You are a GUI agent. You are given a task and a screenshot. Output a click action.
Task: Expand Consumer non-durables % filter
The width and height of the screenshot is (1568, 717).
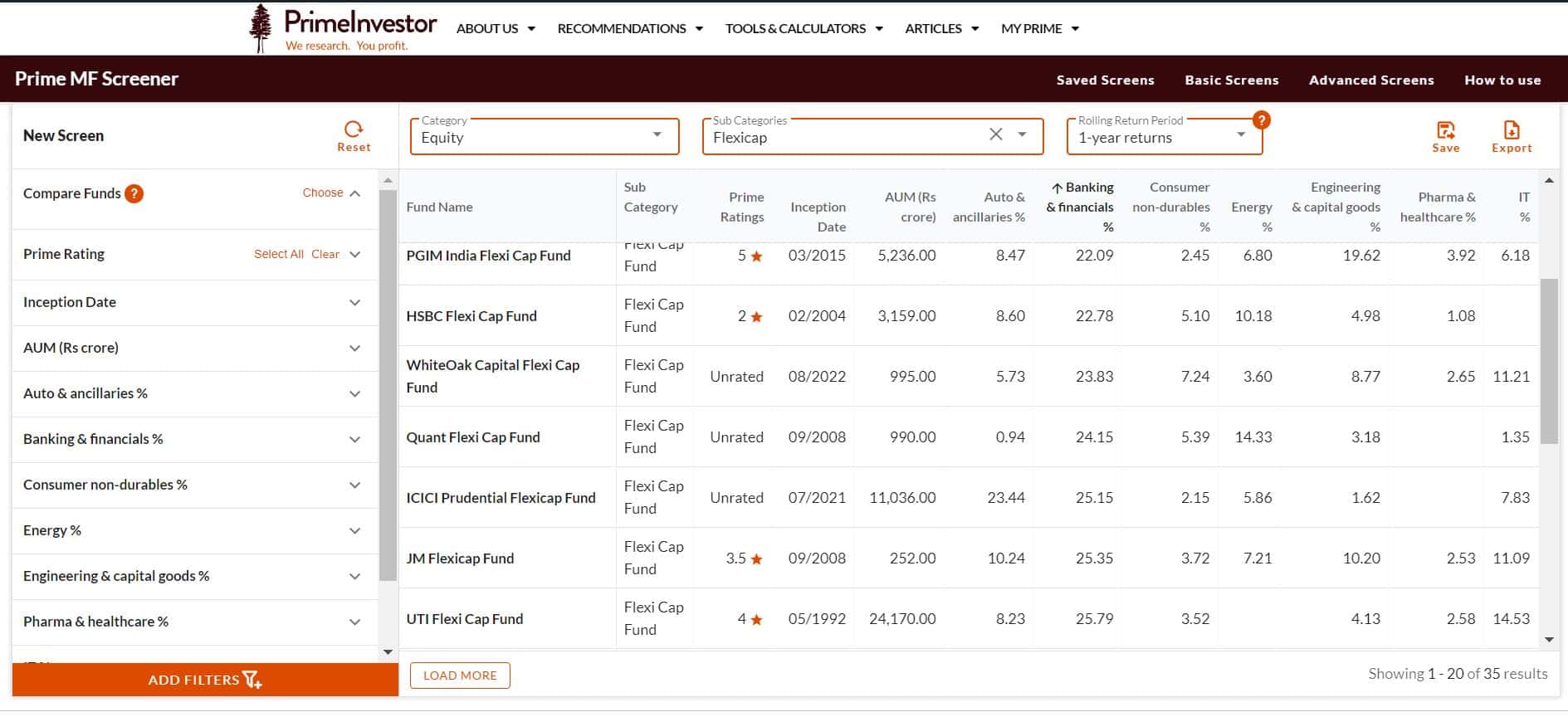pyautogui.click(x=355, y=485)
